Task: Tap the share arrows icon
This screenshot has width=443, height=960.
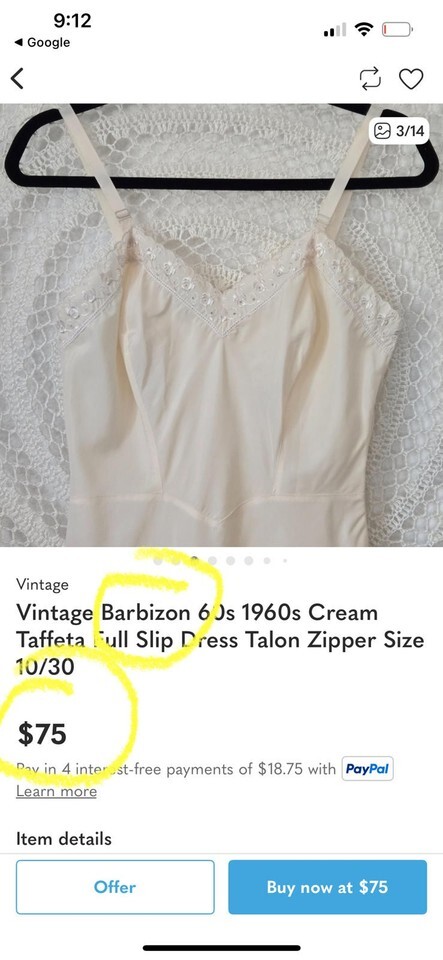Action: point(370,78)
